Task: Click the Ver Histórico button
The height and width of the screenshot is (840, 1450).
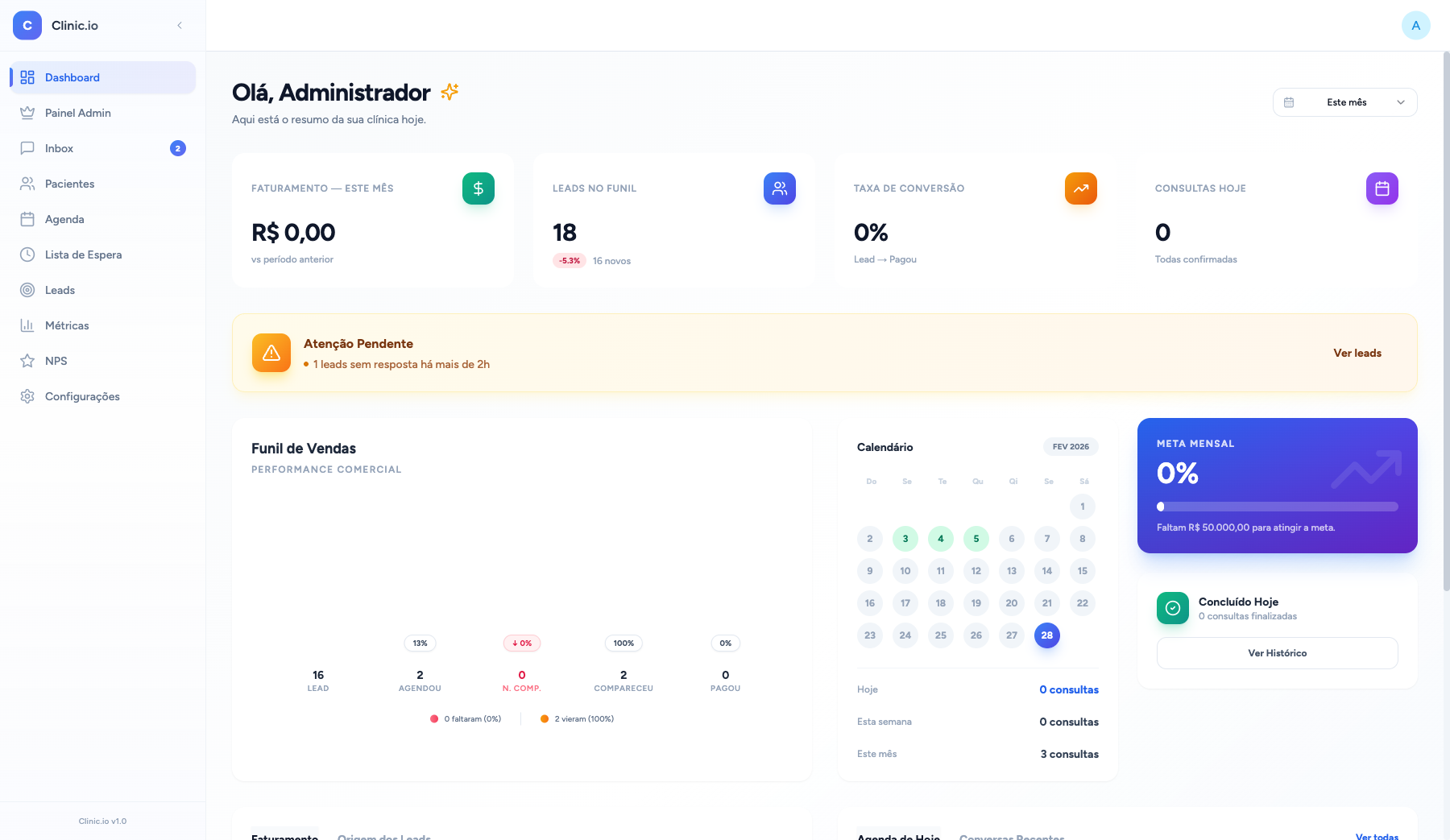Action: [1278, 653]
